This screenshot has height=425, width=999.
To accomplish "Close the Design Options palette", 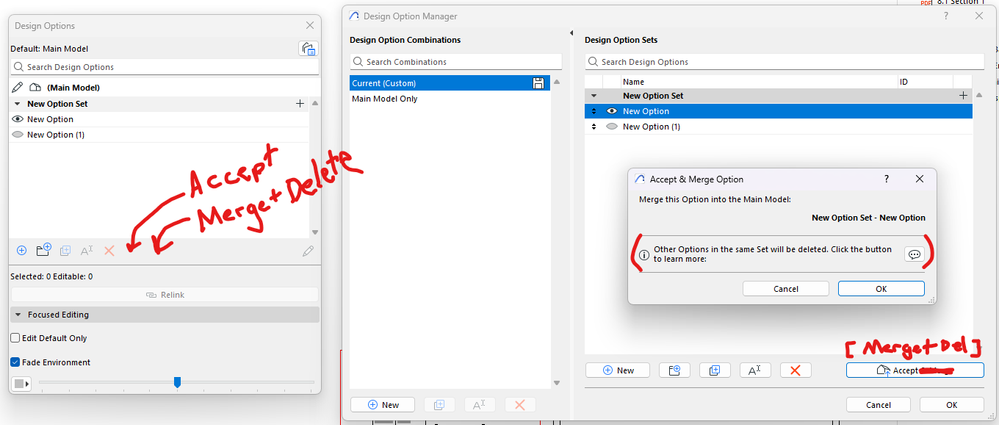I will (310, 25).
